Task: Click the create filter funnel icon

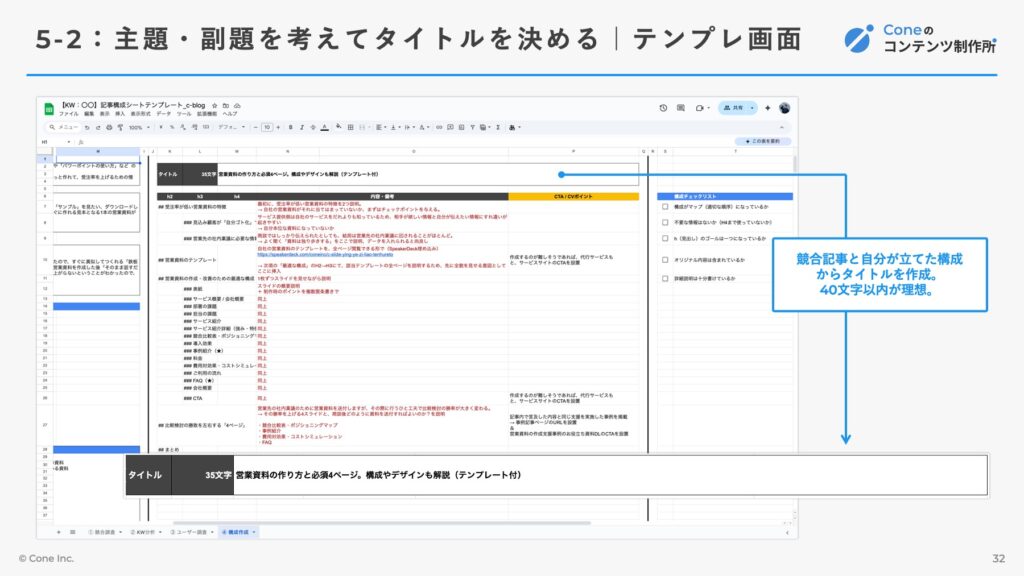Action: 473,127
